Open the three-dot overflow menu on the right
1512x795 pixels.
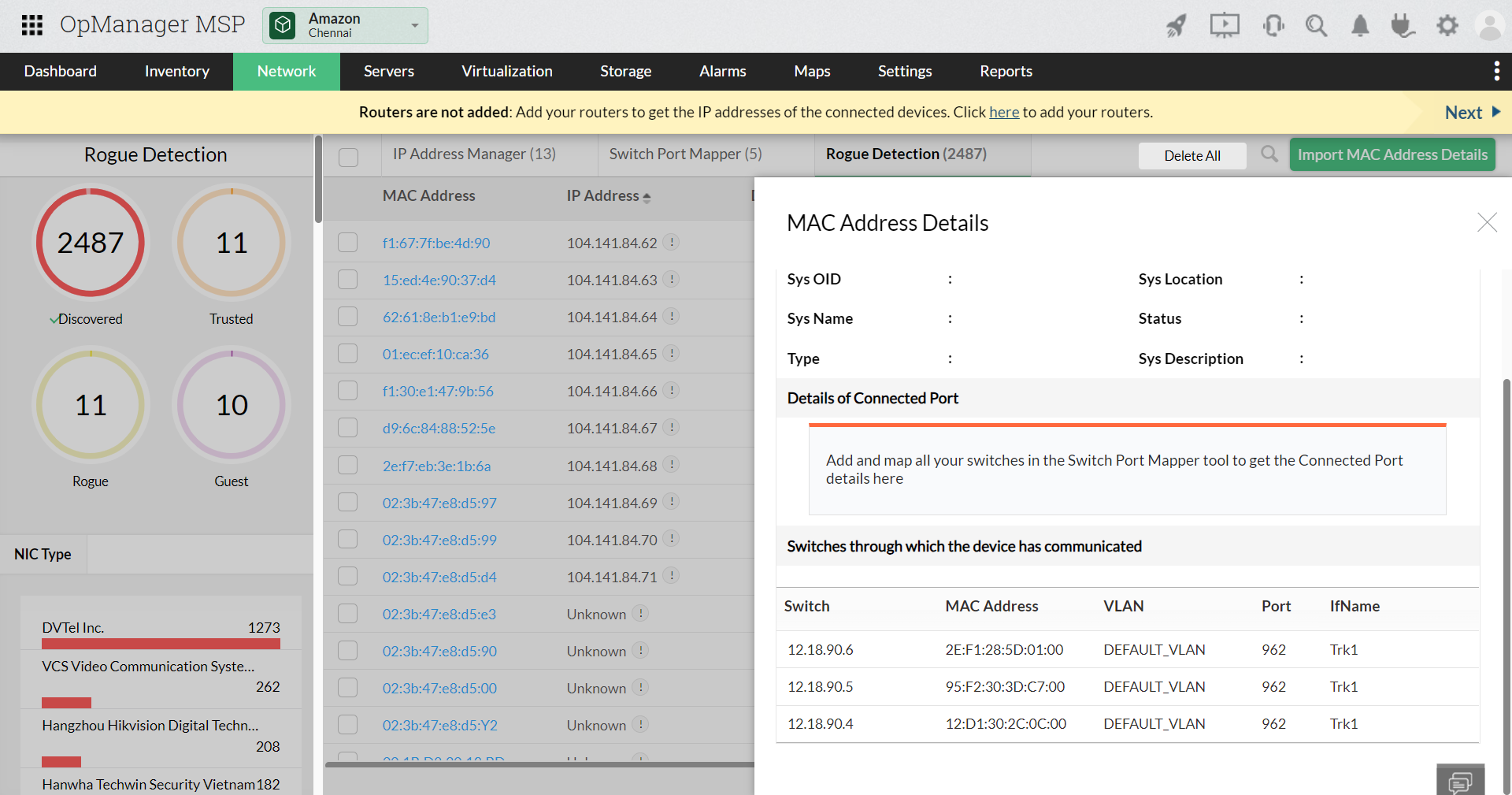pos(1496,71)
